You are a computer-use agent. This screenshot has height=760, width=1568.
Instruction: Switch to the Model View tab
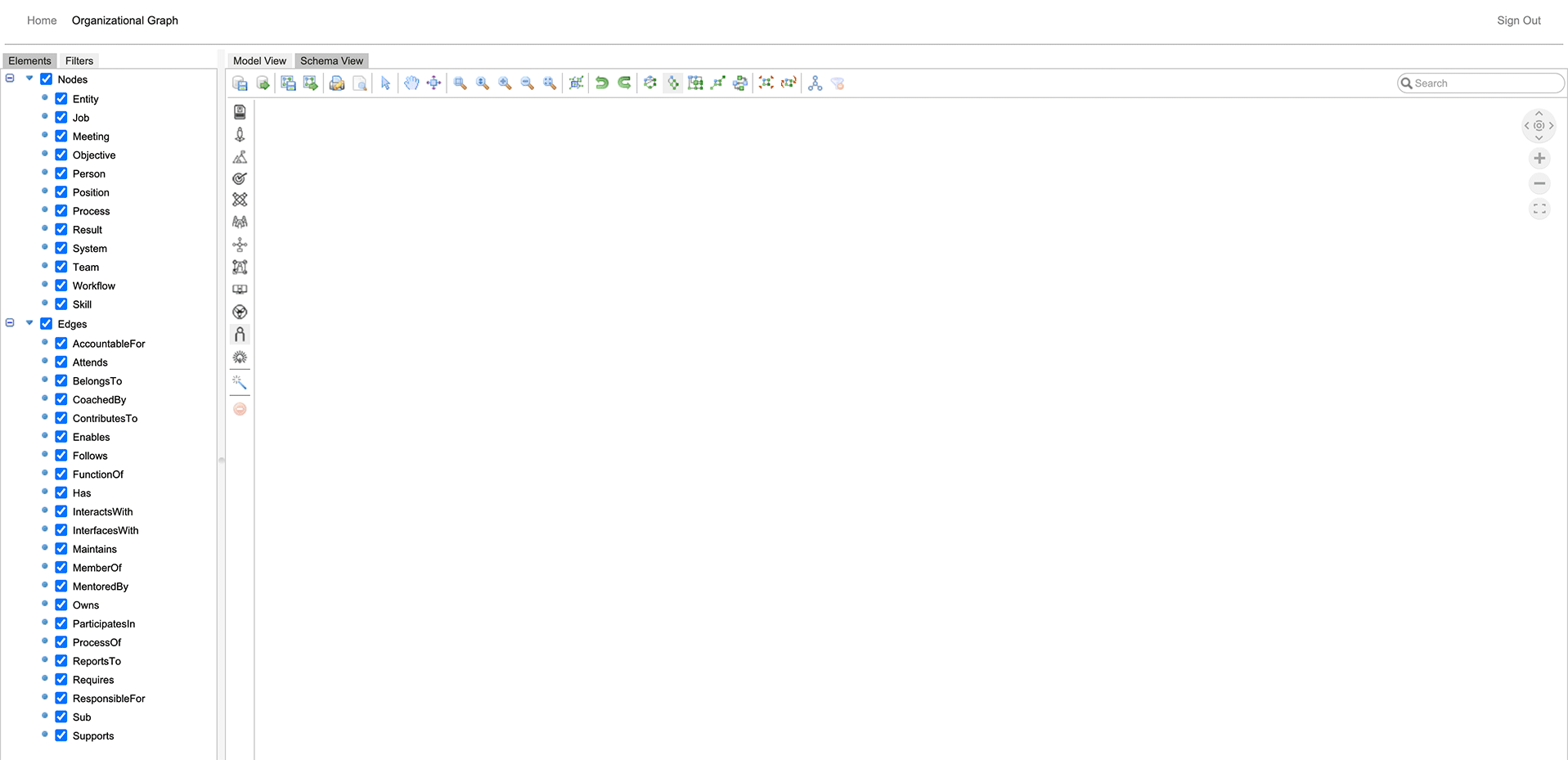point(259,61)
